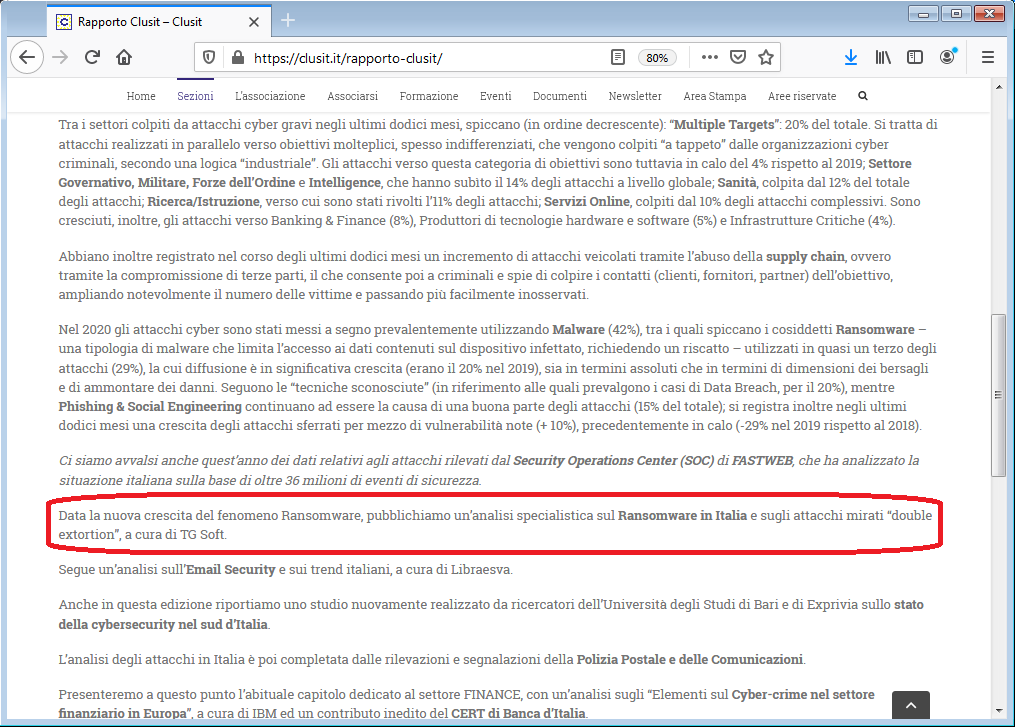Viewport: 1015px width, 727px height.
Task: Open the Newsletter menu item
Action: click(x=634, y=96)
